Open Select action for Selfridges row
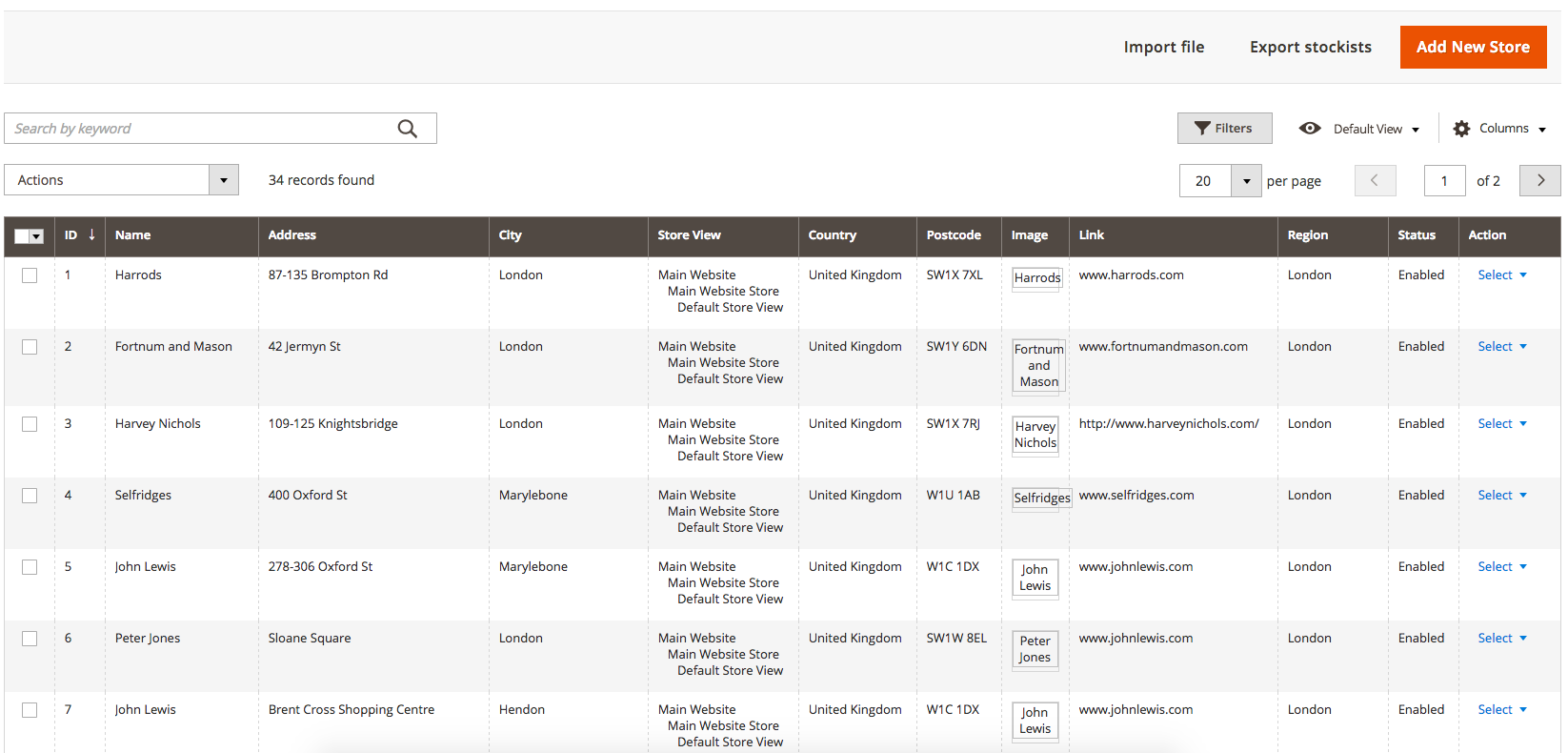 pos(1502,495)
